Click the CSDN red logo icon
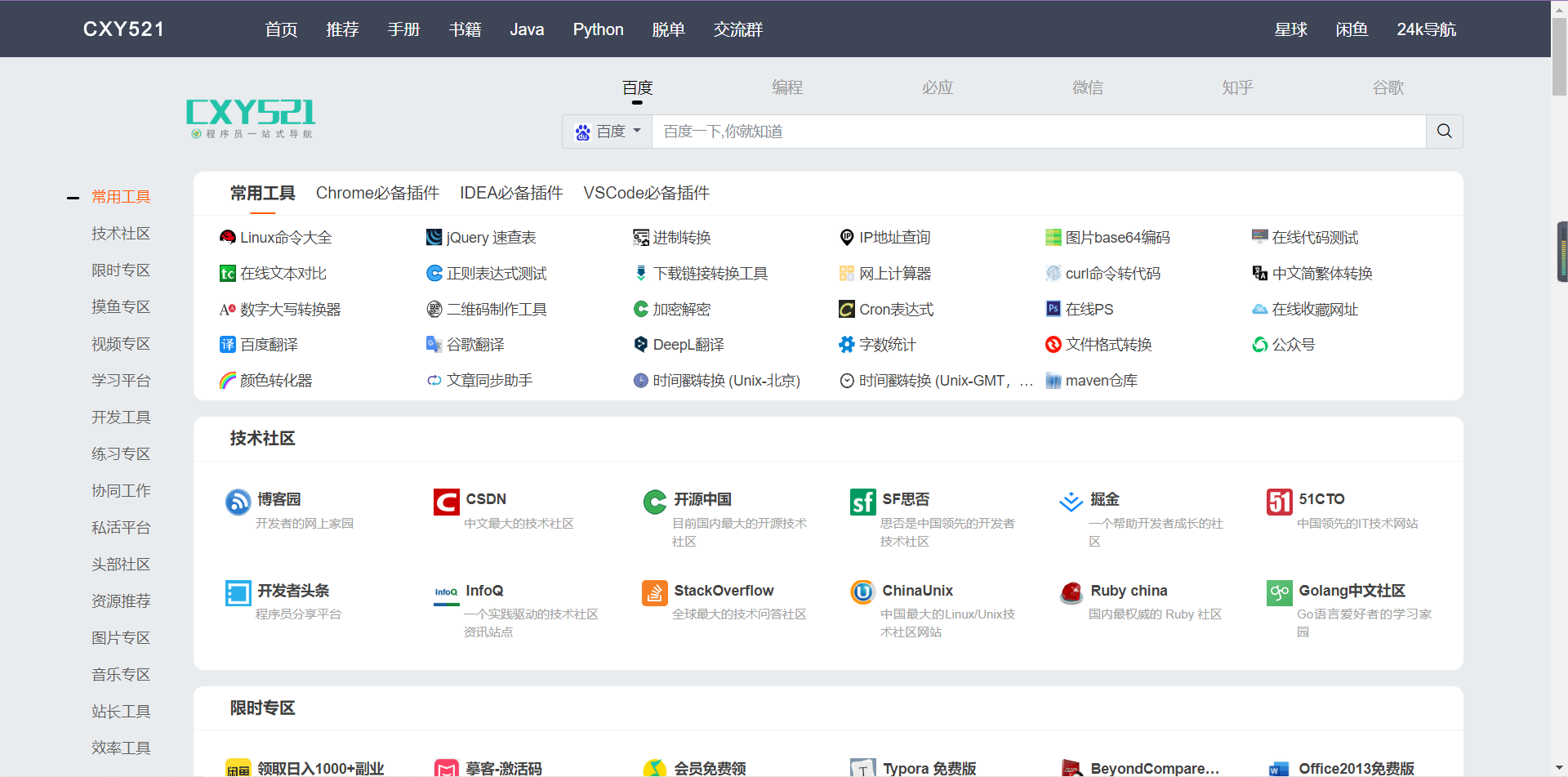 click(447, 502)
